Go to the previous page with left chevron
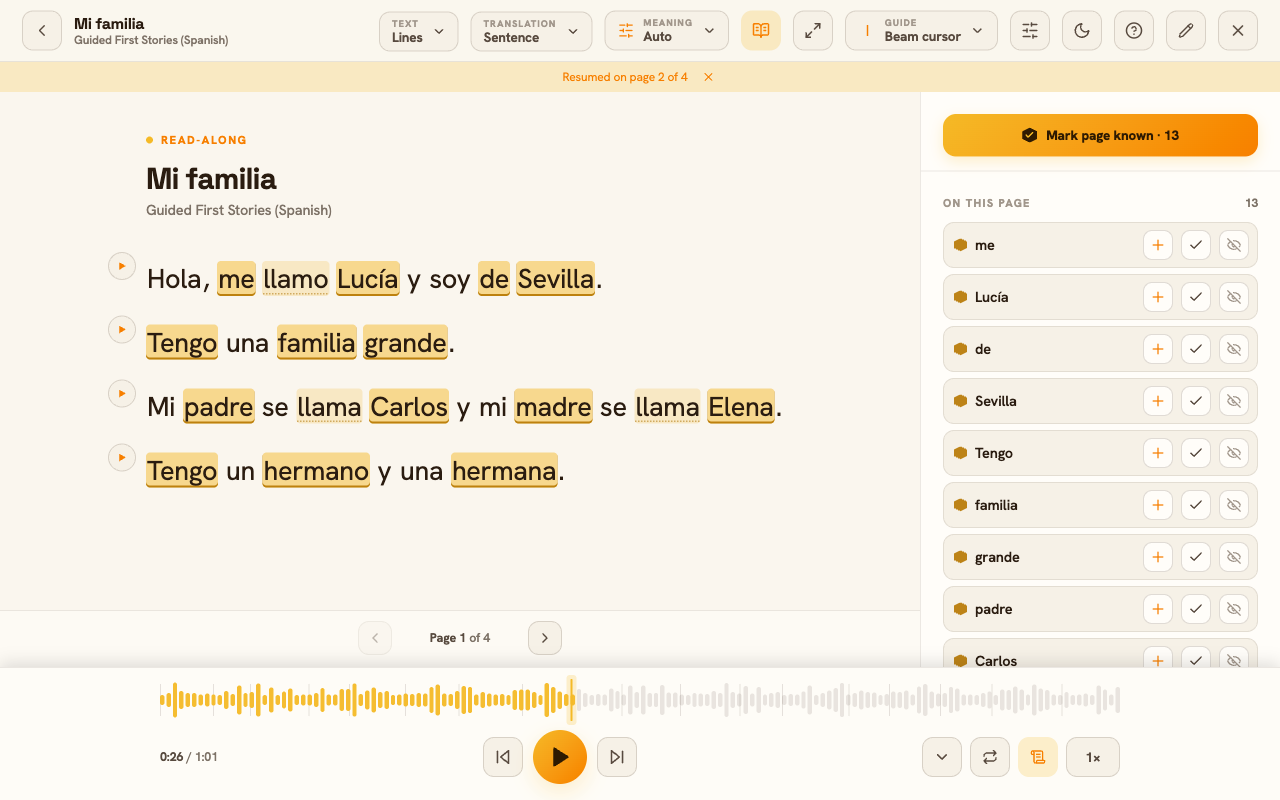1280x800 pixels. pos(375,638)
